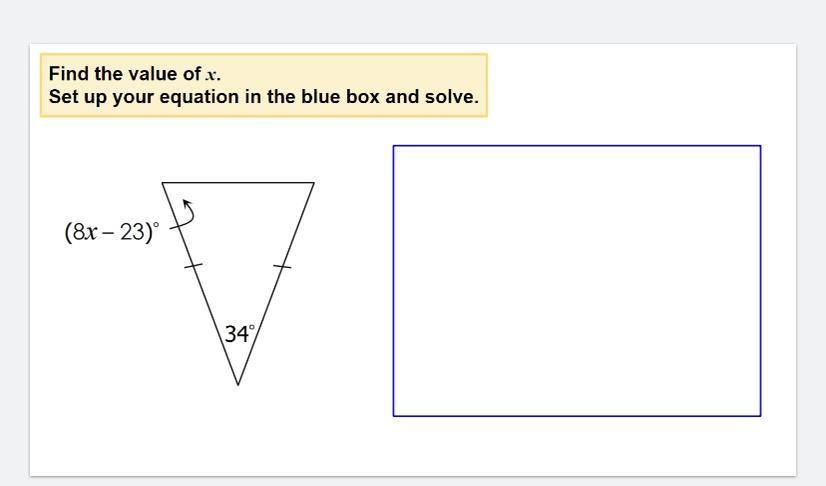The image size is (826, 486).
Task: Click the top-left vertex of triangle
Action: tap(163, 183)
